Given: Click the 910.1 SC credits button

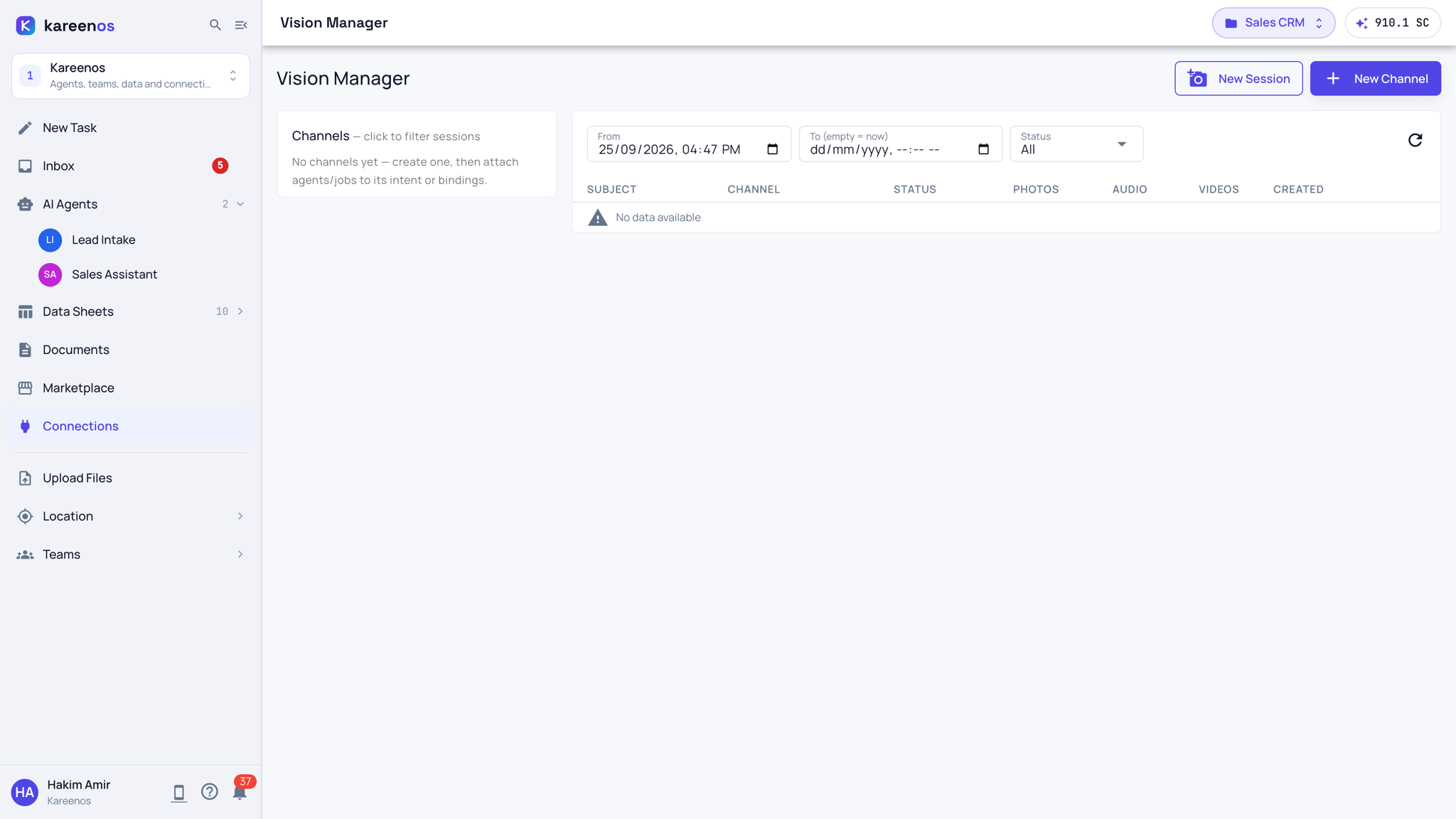Looking at the screenshot, I should (1393, 23).
